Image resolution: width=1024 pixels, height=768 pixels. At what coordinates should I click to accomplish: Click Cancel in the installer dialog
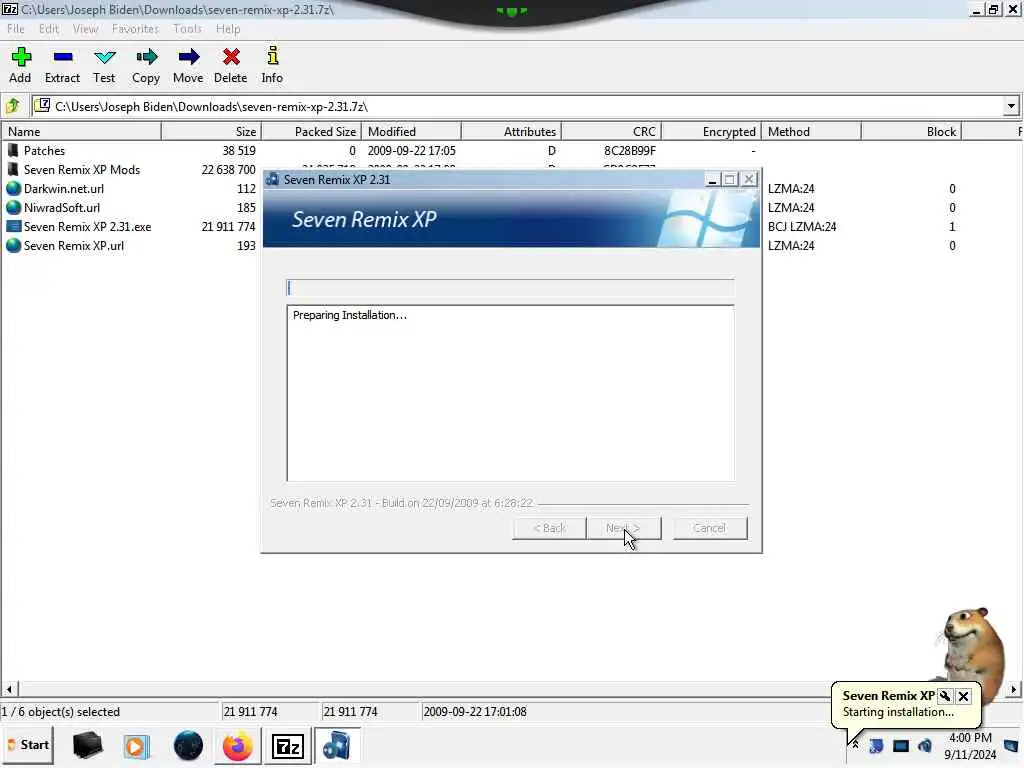[x=710, y=528]
